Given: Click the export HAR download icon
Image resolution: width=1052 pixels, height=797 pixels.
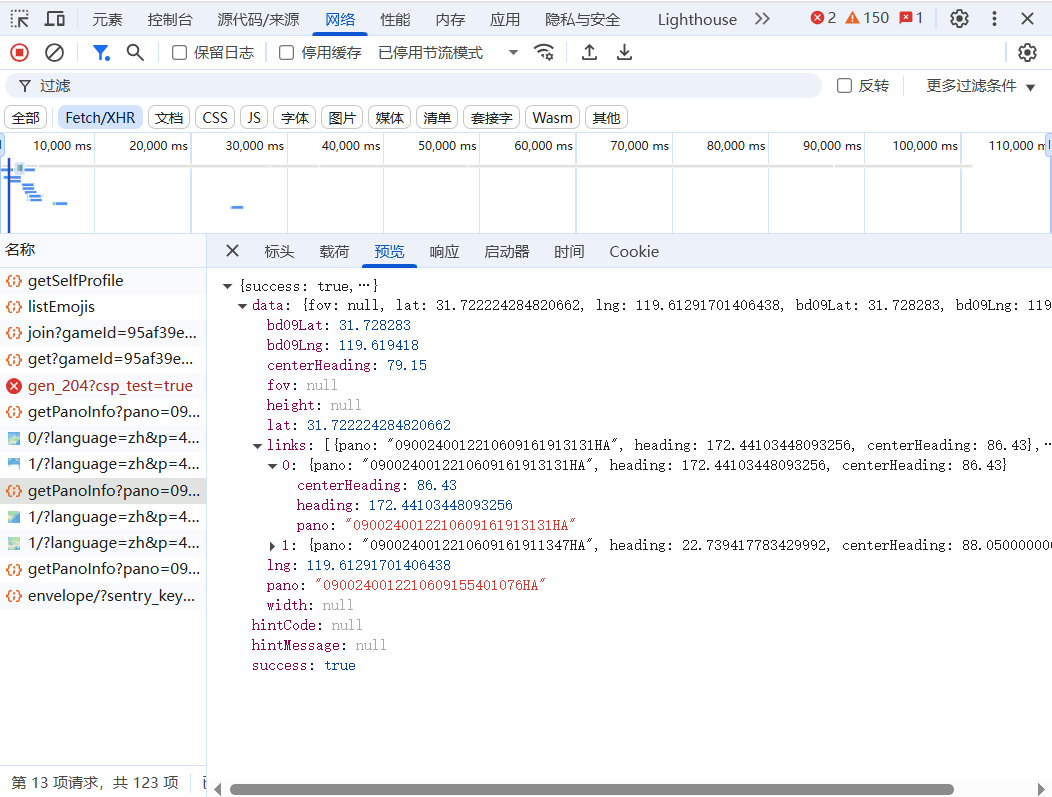Looking at the screenshot, I should pyautogui.click(x=625, y=53).
